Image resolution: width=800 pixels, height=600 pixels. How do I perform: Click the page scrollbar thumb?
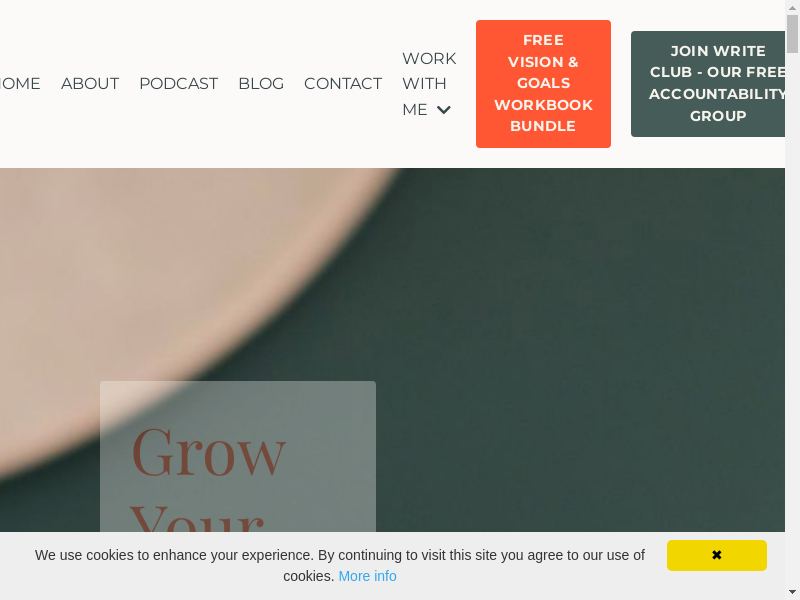(x=792, y=34)
